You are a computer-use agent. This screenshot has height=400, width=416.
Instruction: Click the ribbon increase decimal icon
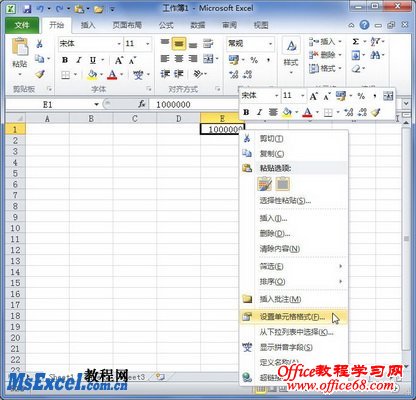point(234,74)
